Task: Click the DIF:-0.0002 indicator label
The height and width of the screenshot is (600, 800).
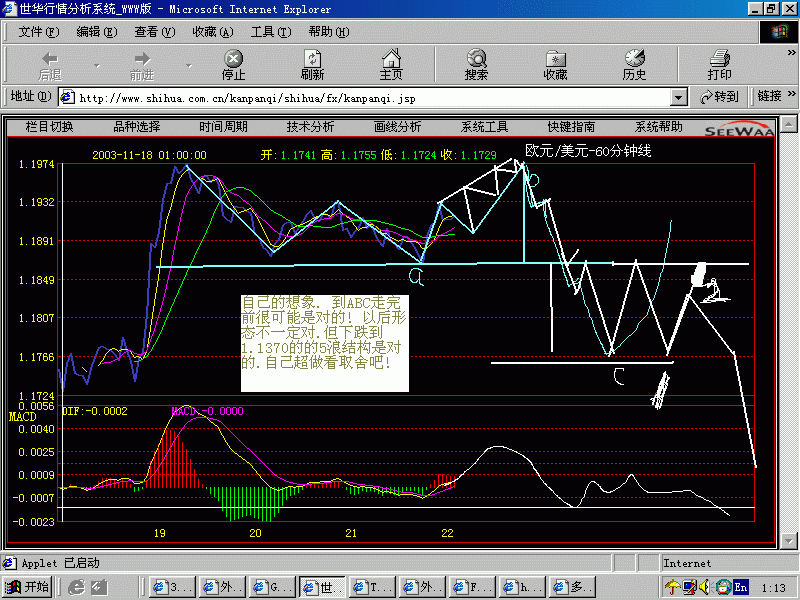Action: [x=95, y=411]
